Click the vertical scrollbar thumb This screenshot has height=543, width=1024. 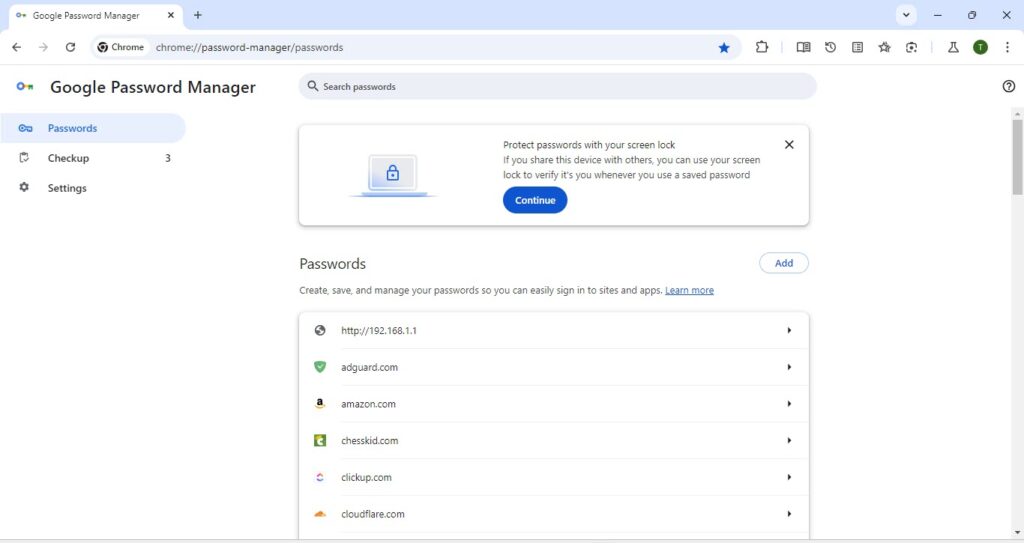[x=1017, y=157]
